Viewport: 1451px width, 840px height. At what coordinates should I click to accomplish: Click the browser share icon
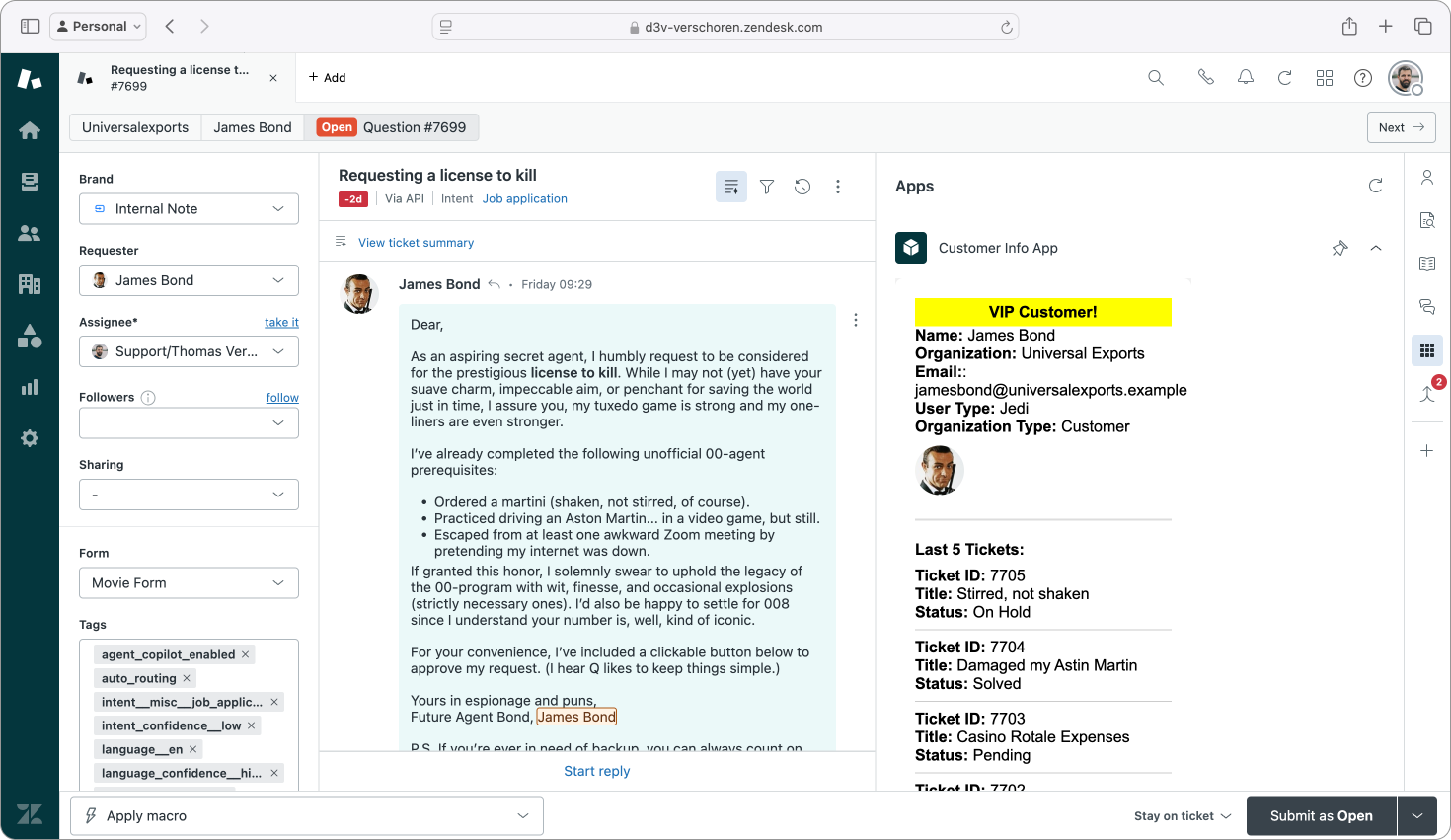coord(1349,27)
